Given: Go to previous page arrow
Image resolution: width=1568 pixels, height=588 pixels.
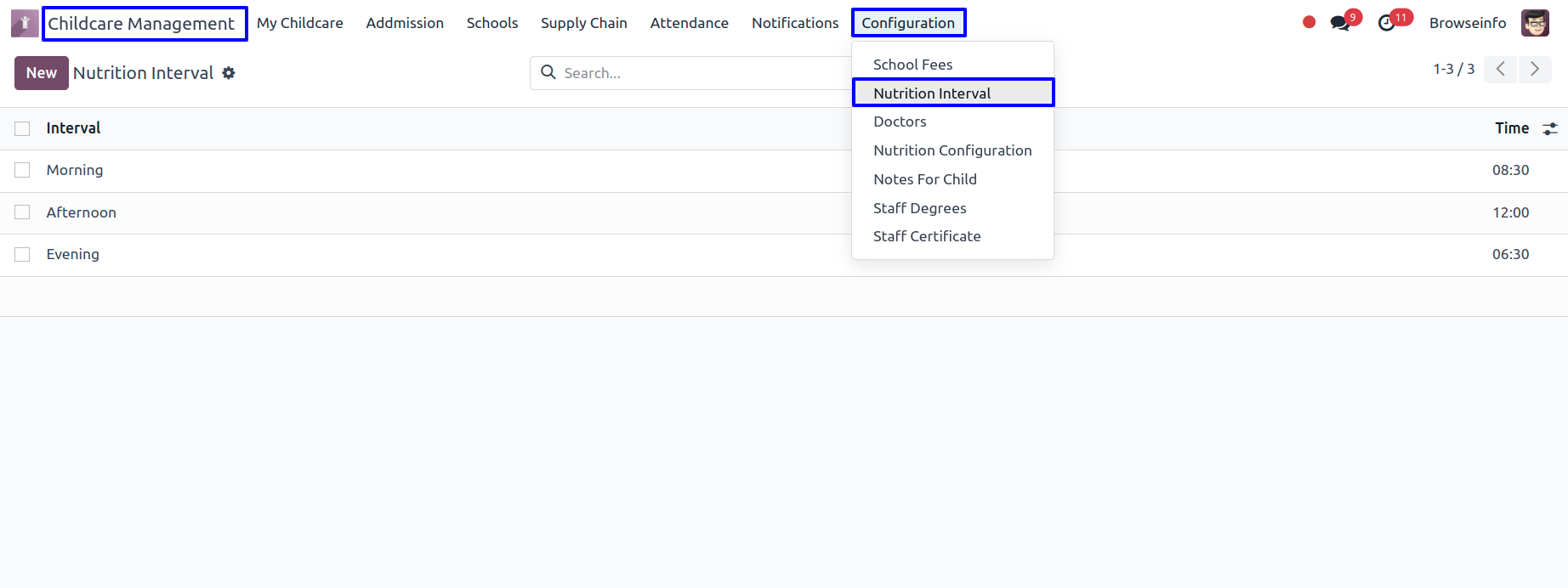Looking at the screenshot, I should pos(1501,70).
